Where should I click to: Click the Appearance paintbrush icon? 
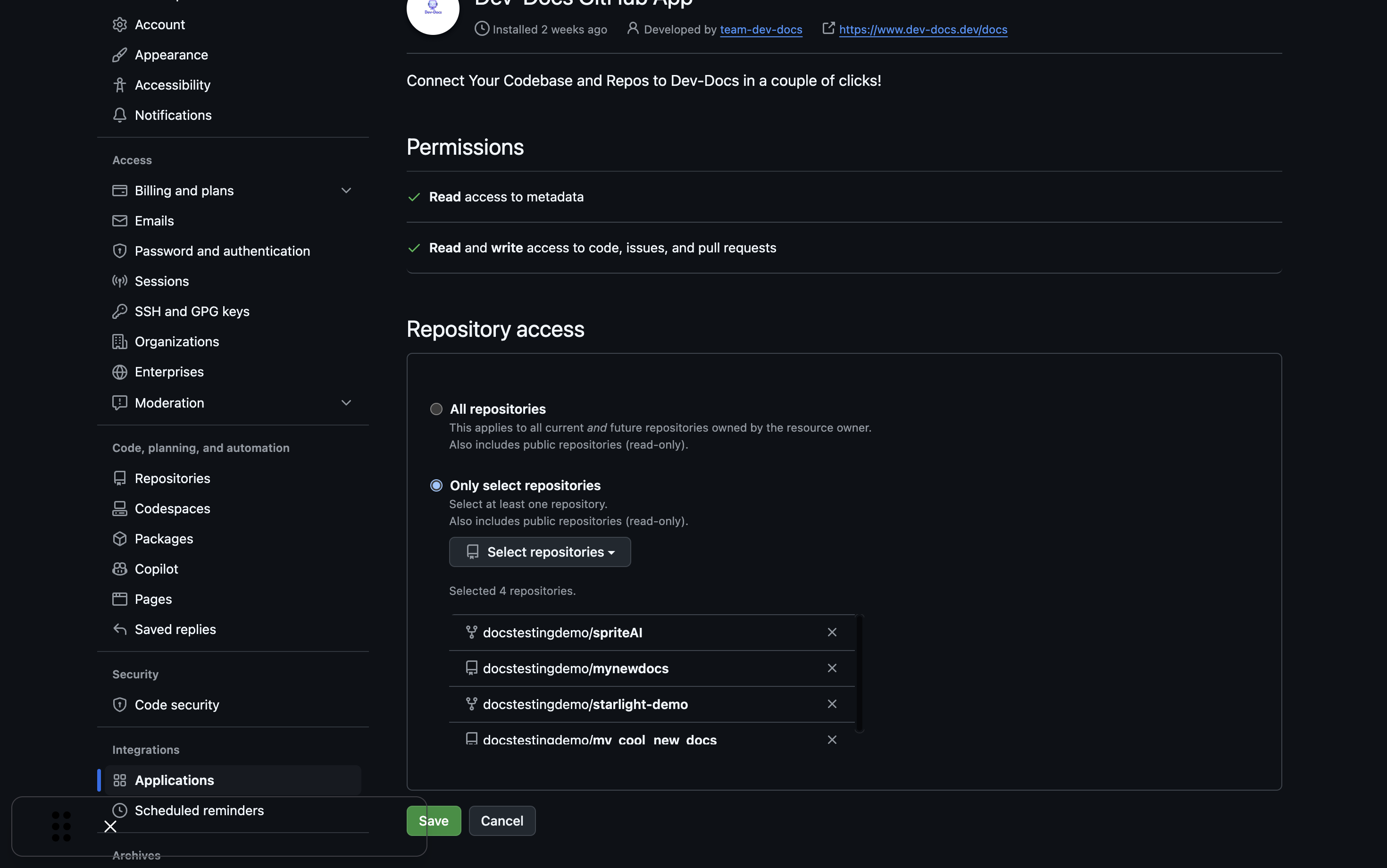coord(119,55)
